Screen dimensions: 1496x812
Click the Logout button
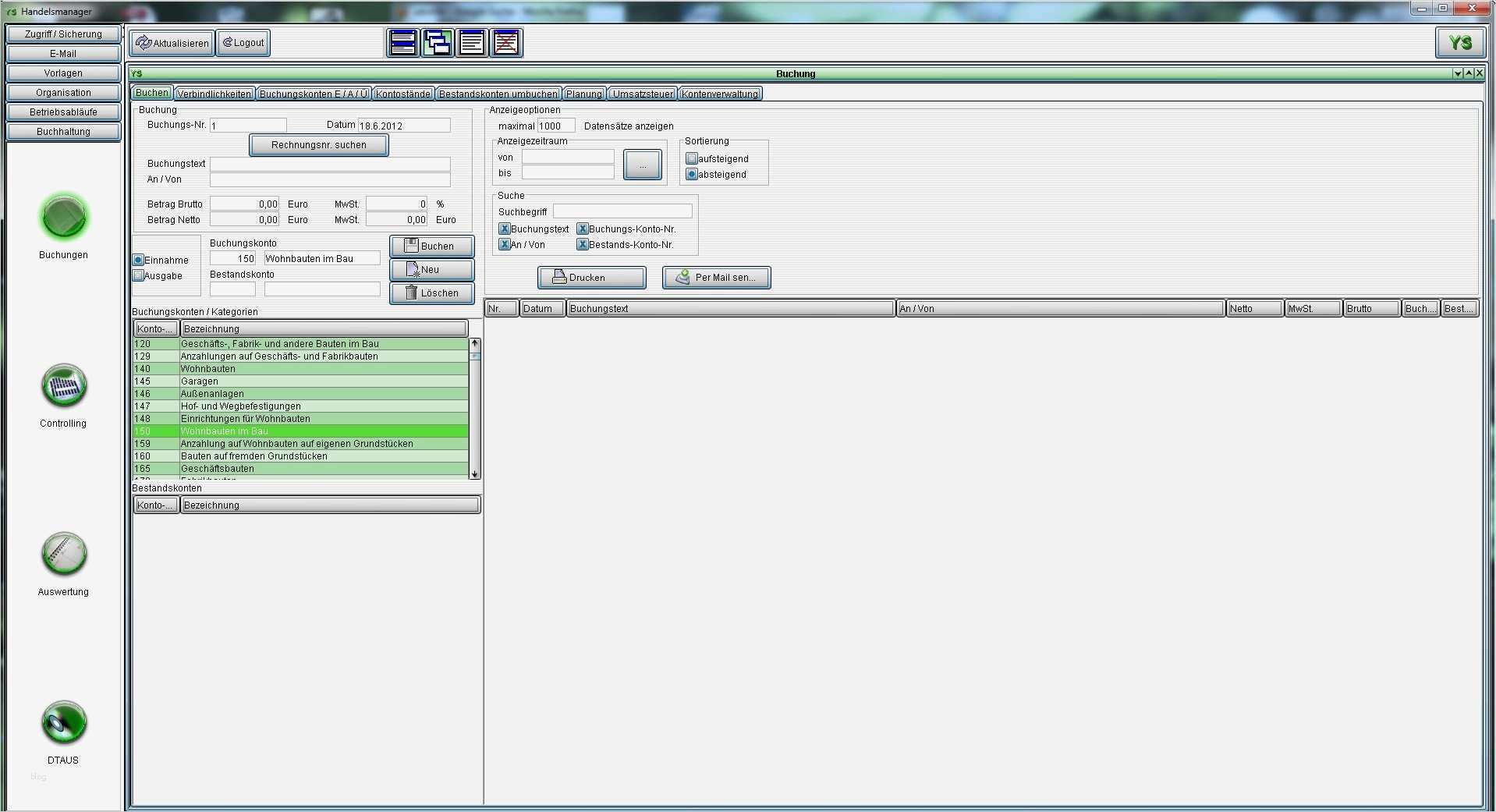pos(243,43)
